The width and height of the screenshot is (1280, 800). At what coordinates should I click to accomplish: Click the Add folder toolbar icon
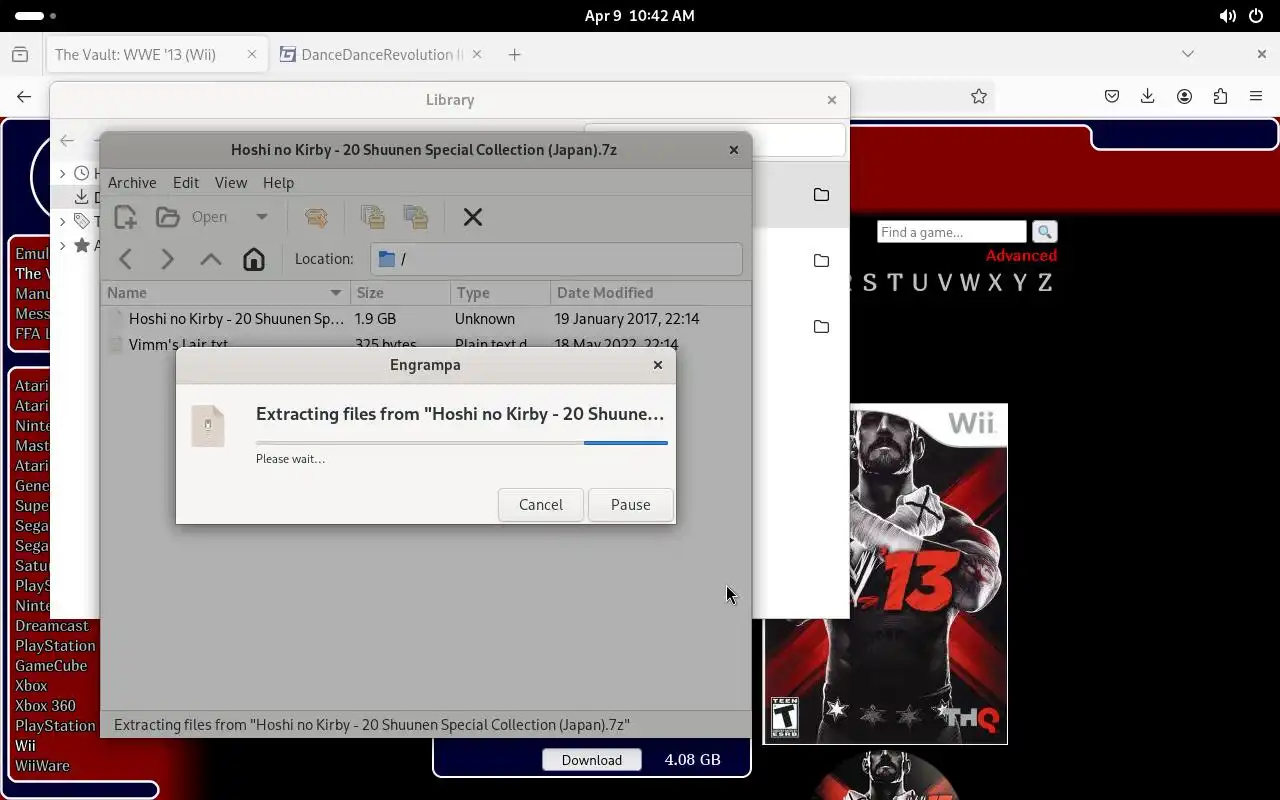point(416,217)
